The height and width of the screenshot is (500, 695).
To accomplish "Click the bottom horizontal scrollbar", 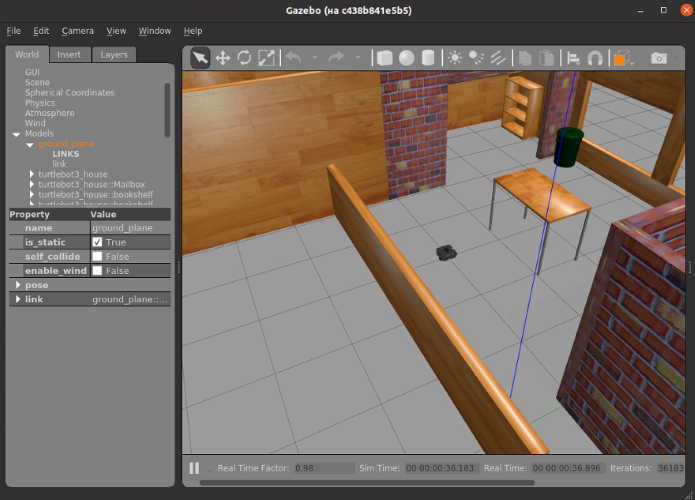I will pos(400,483).
